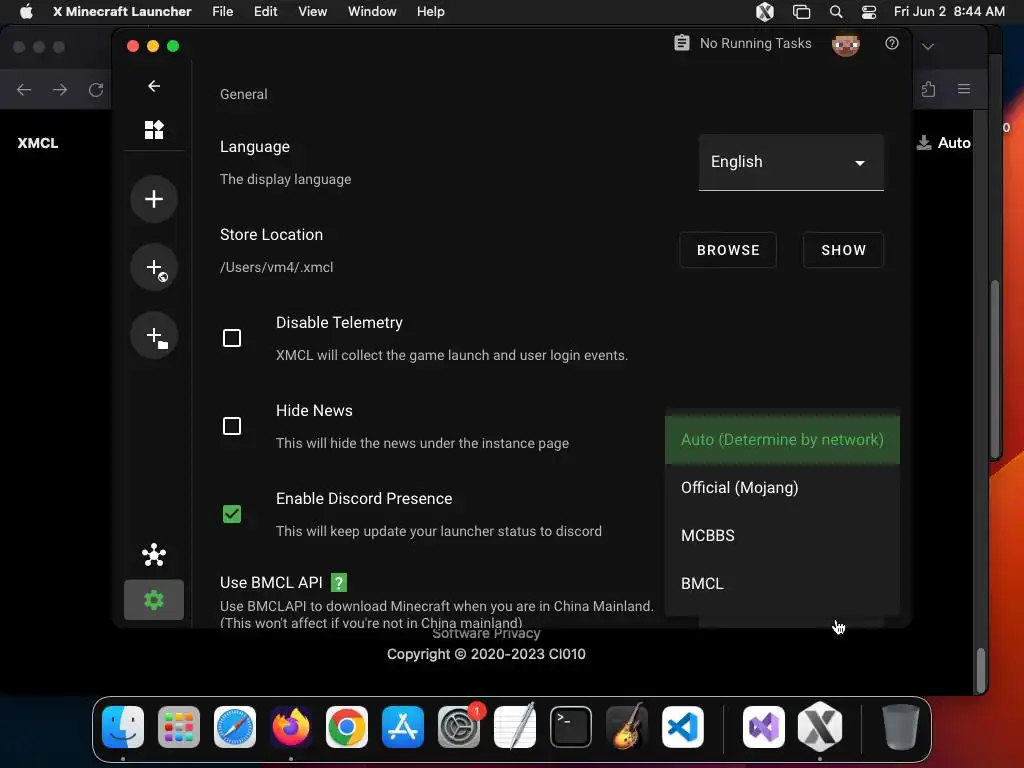Open Google Chrome from the dock
Image resolution: width=1024 pixels, height=768 pixels.
(x=347, y=727)
